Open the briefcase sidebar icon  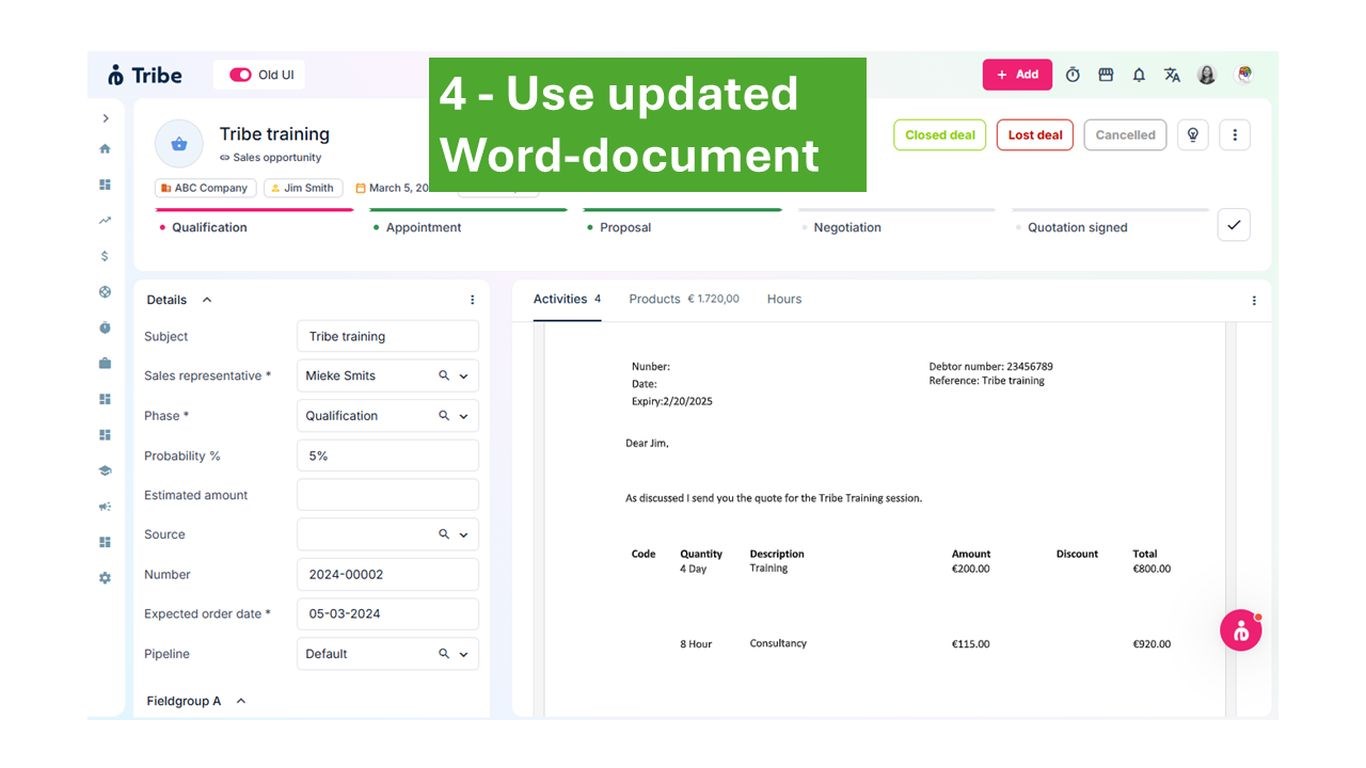[105, 363]
